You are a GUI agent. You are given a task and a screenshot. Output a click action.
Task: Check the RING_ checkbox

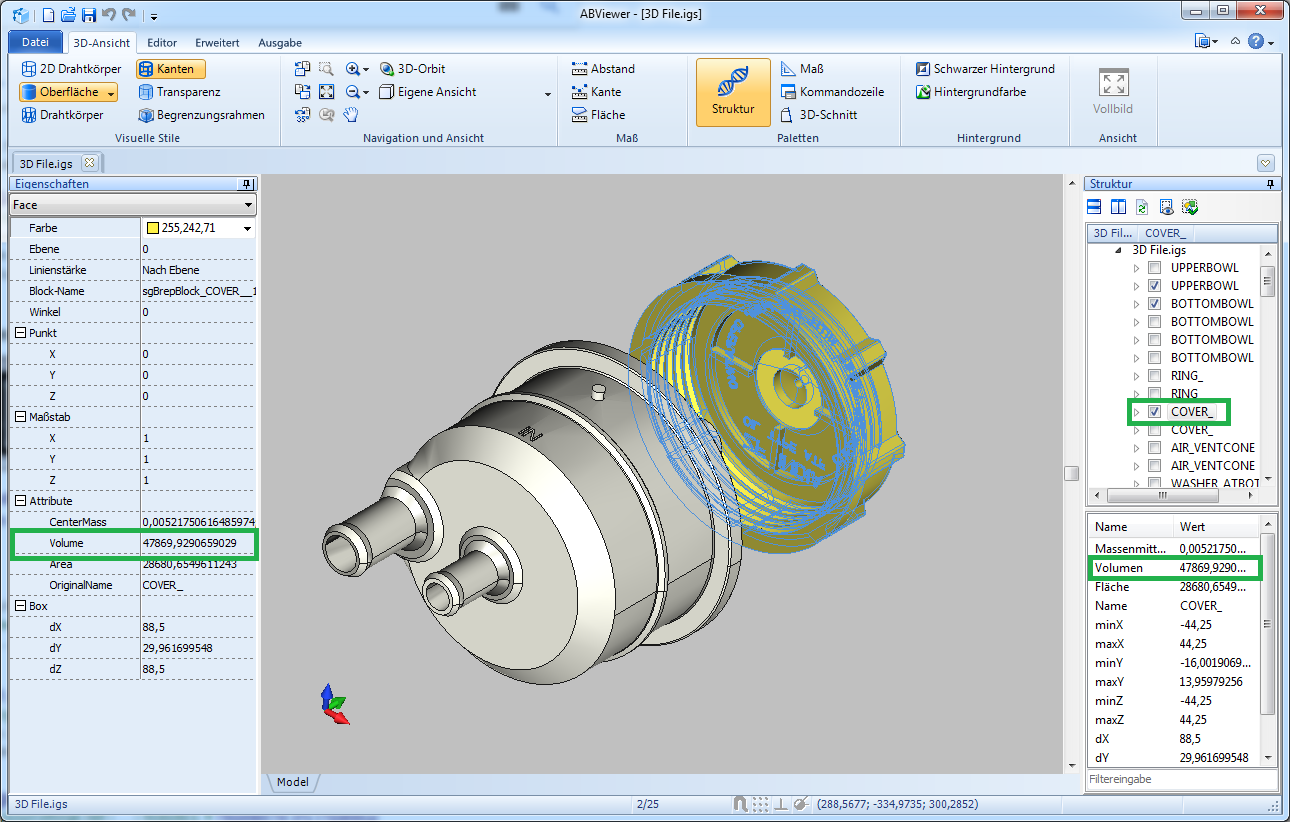coord(1154,376)
